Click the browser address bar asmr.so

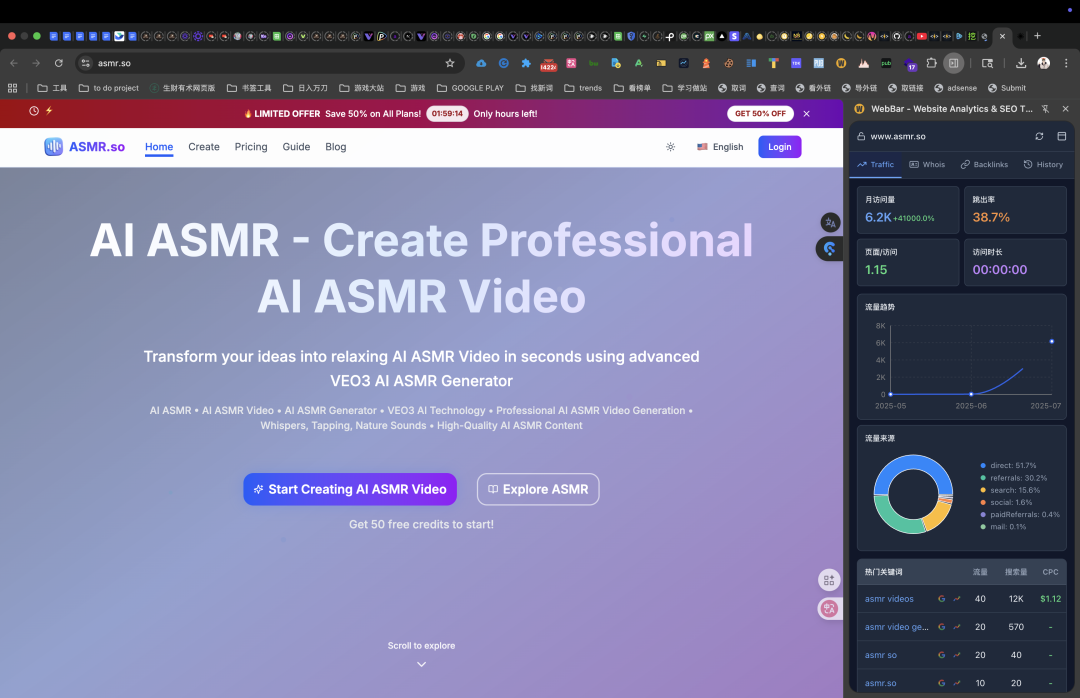pyautogui.click(x=269, y=63)
